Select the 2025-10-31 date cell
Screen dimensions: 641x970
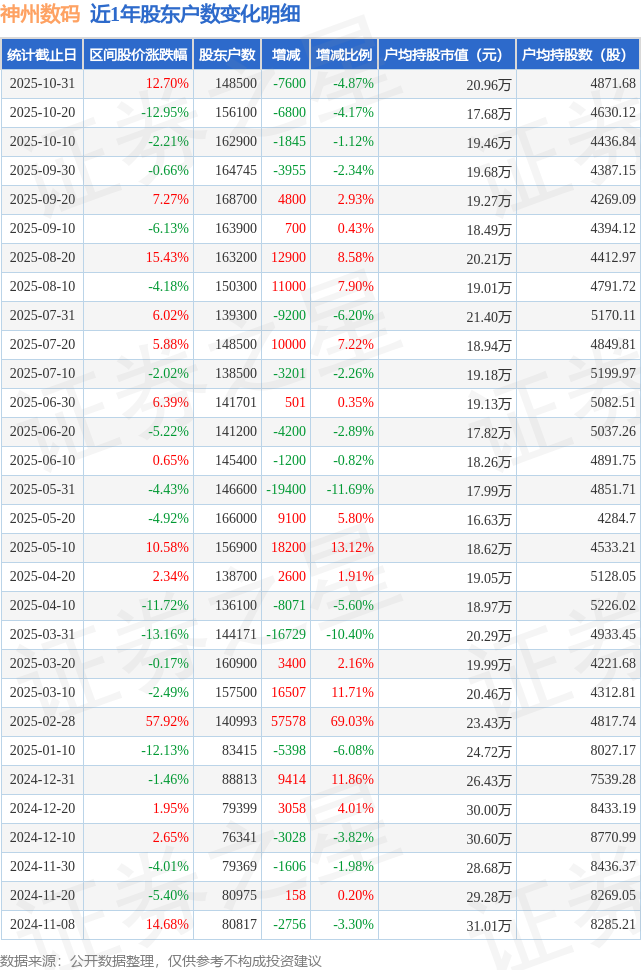pos(42,84)
